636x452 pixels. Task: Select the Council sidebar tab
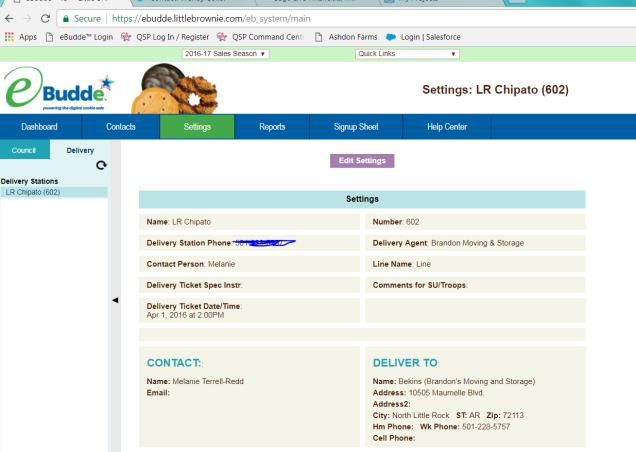(x=24, y=150)
